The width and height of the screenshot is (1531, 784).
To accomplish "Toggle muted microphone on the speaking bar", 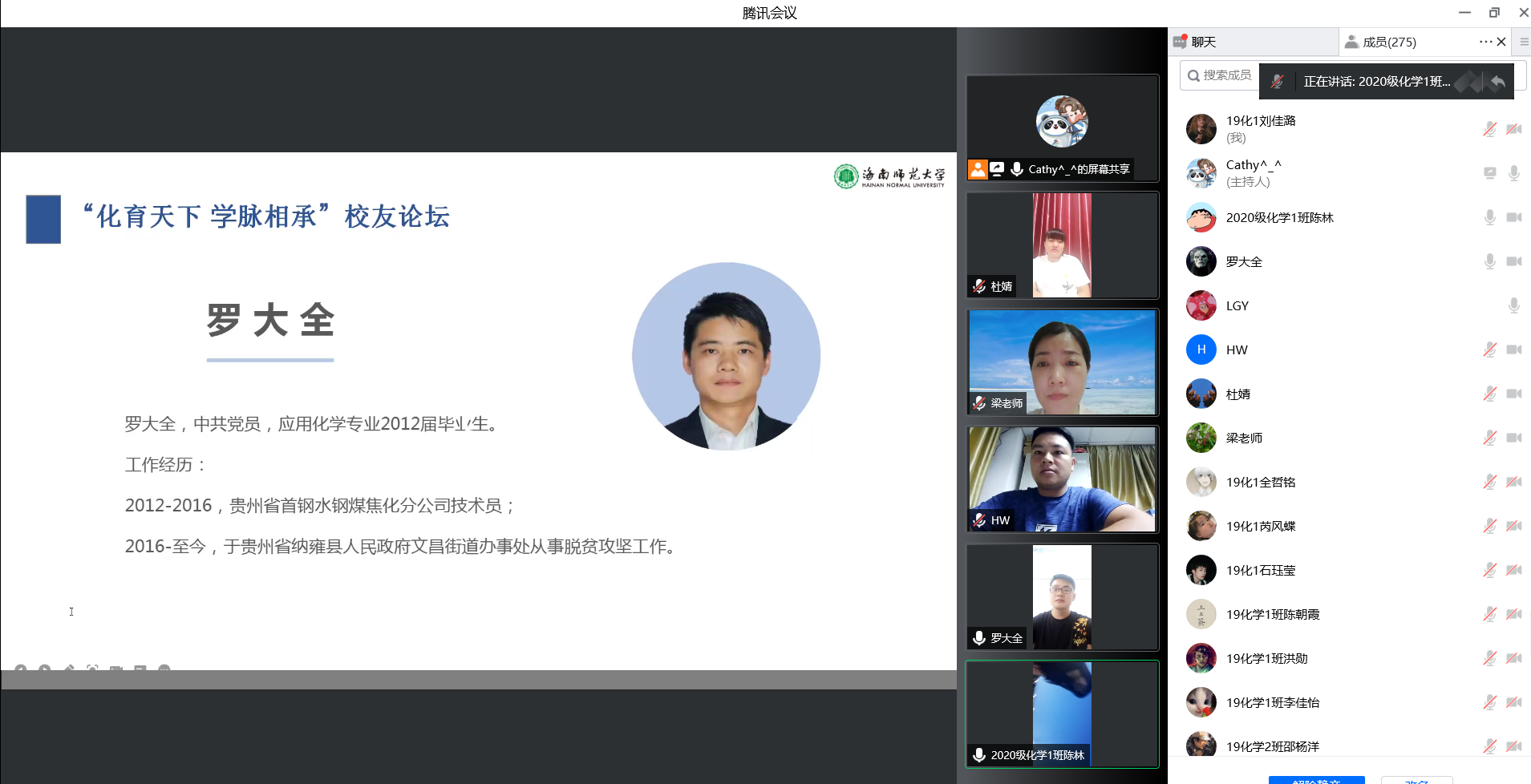I will 1278,81.
